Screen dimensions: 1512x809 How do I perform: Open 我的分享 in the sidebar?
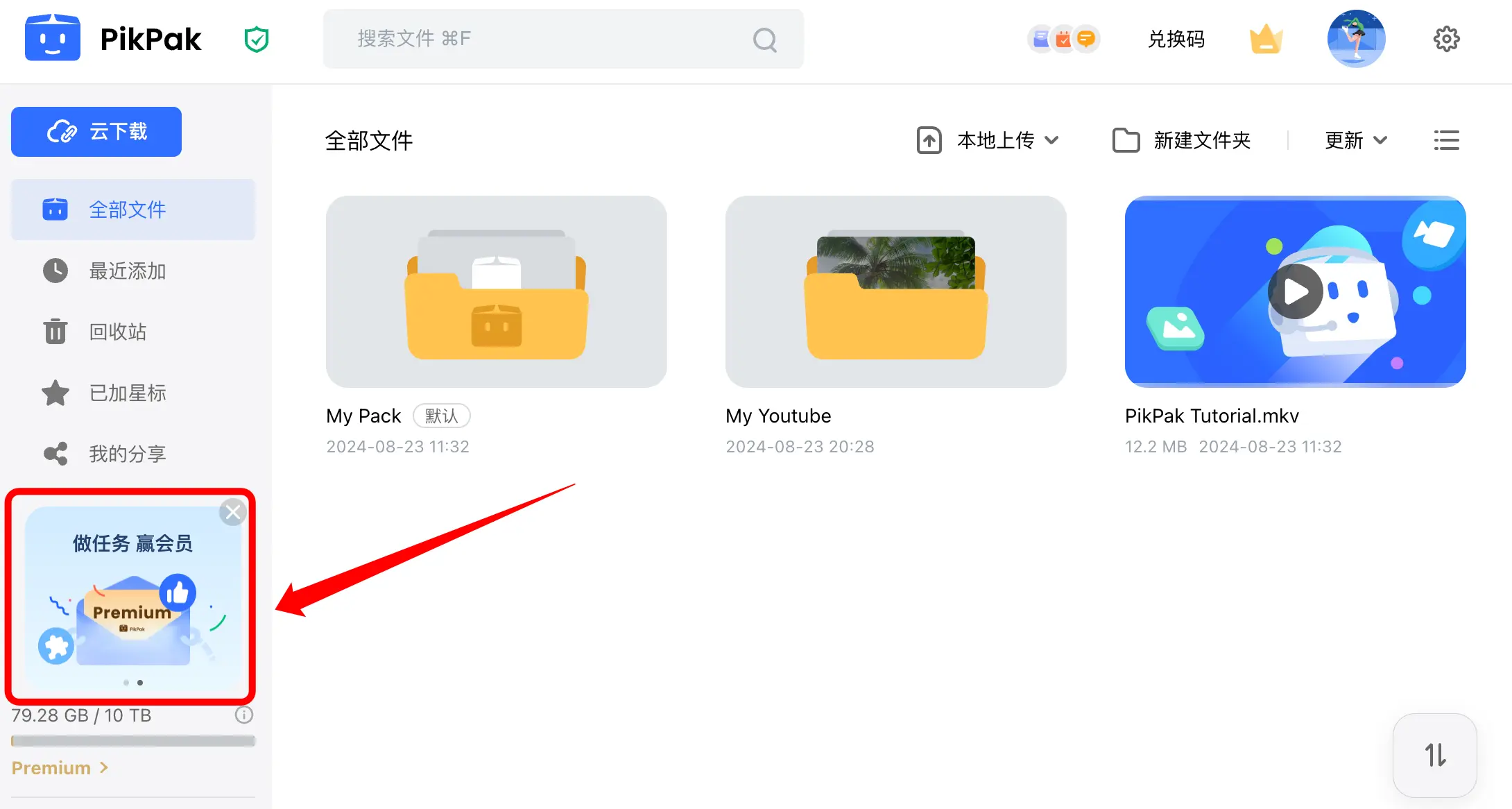[x=133, y=454]
